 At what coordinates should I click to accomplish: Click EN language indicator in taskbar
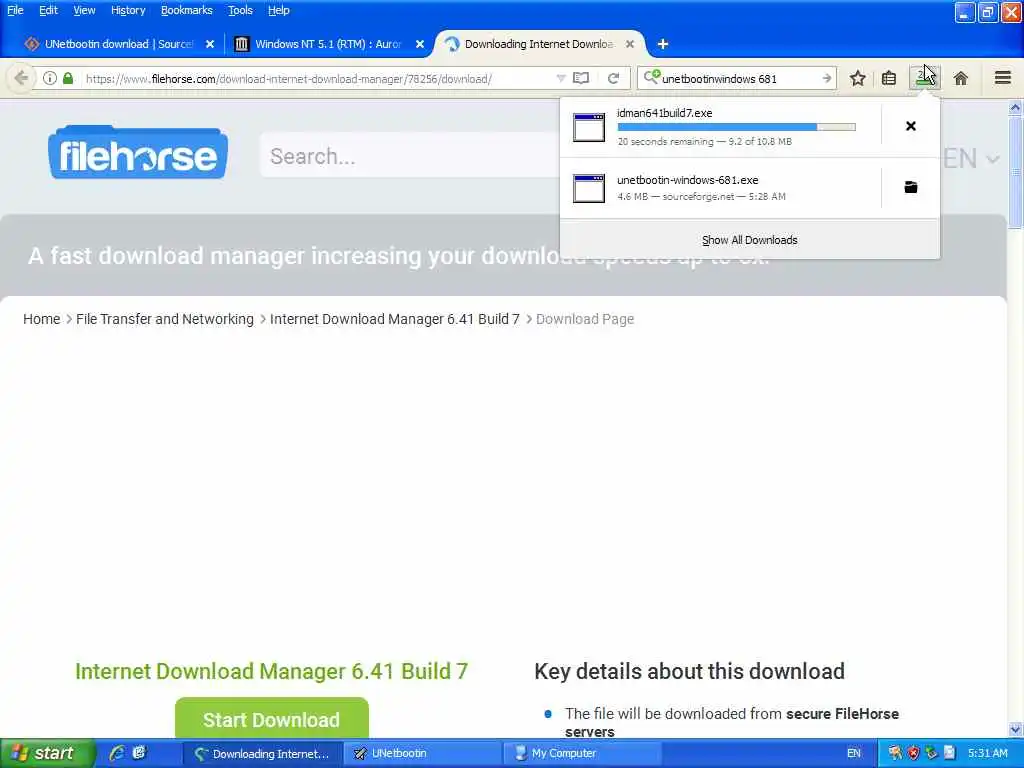click(853, 753)
